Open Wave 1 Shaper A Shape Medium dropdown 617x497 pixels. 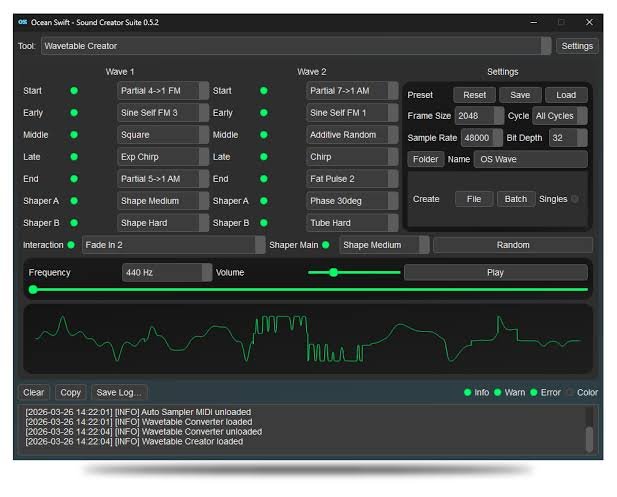(163, 201)
